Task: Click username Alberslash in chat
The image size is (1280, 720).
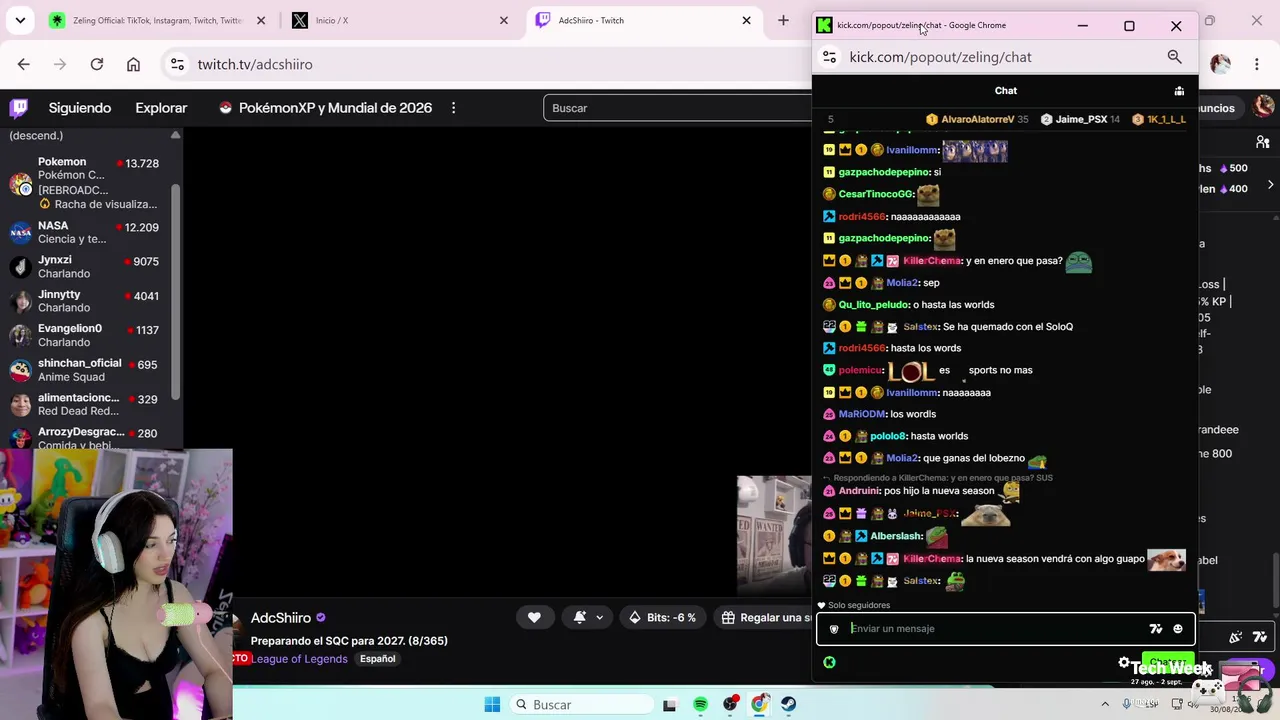Action: (x=896, y=536)
